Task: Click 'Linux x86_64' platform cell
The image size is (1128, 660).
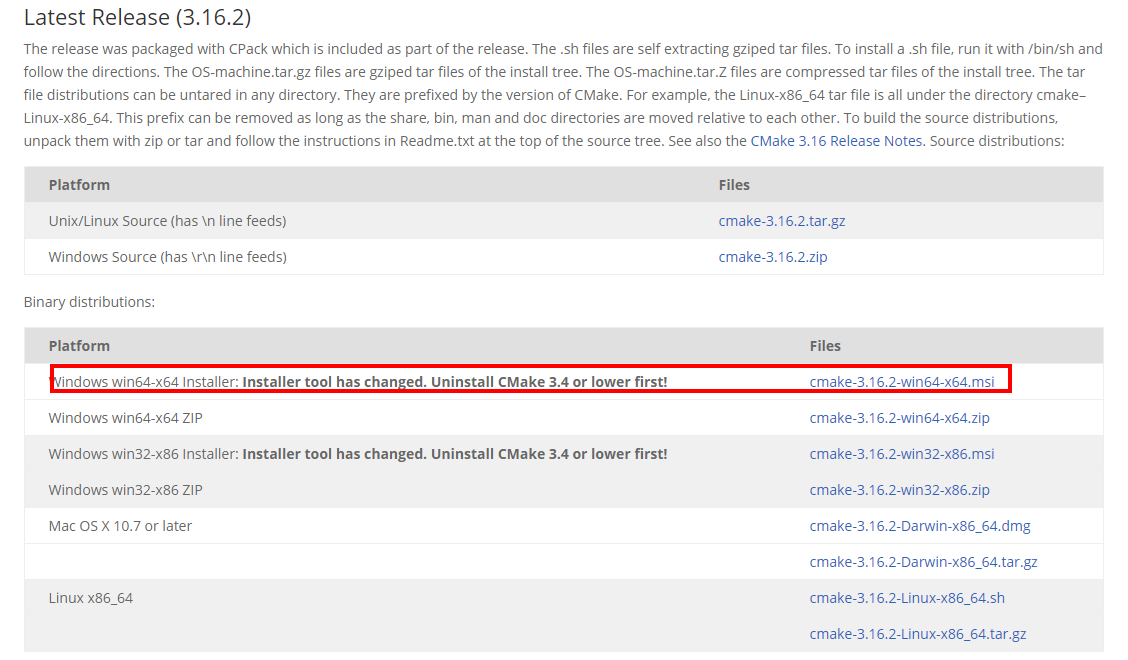Action: point(91,598)
